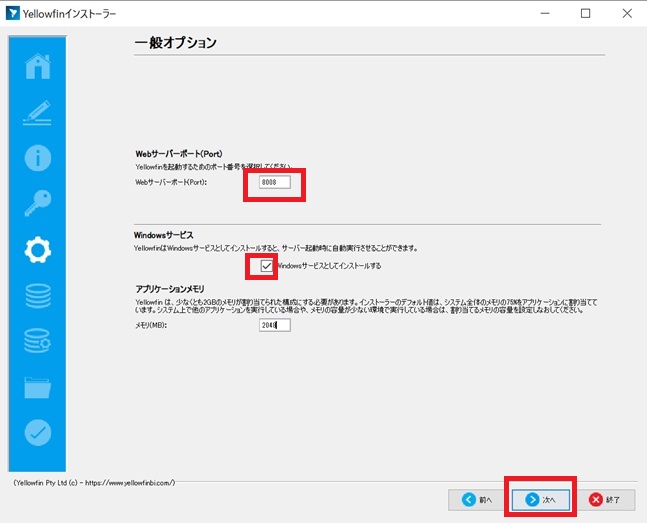Maximize the Yellowfin installer window
647x523 pixels.
(x=585, y=13)
